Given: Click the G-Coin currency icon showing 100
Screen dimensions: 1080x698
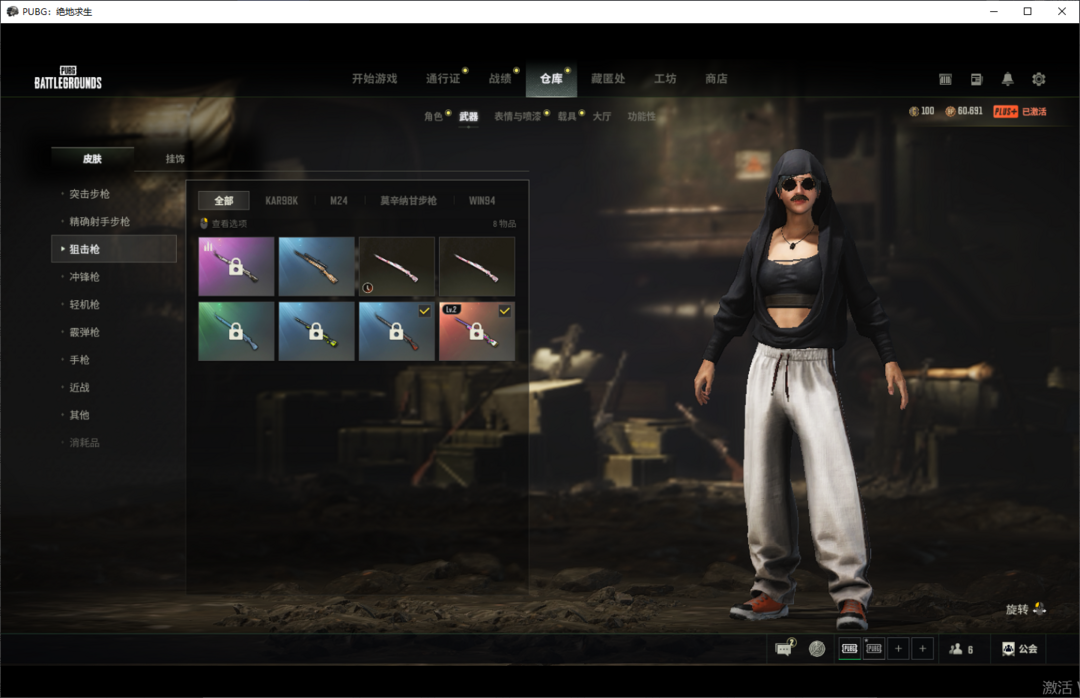Looking at the screenshot, I should [914, 112].
